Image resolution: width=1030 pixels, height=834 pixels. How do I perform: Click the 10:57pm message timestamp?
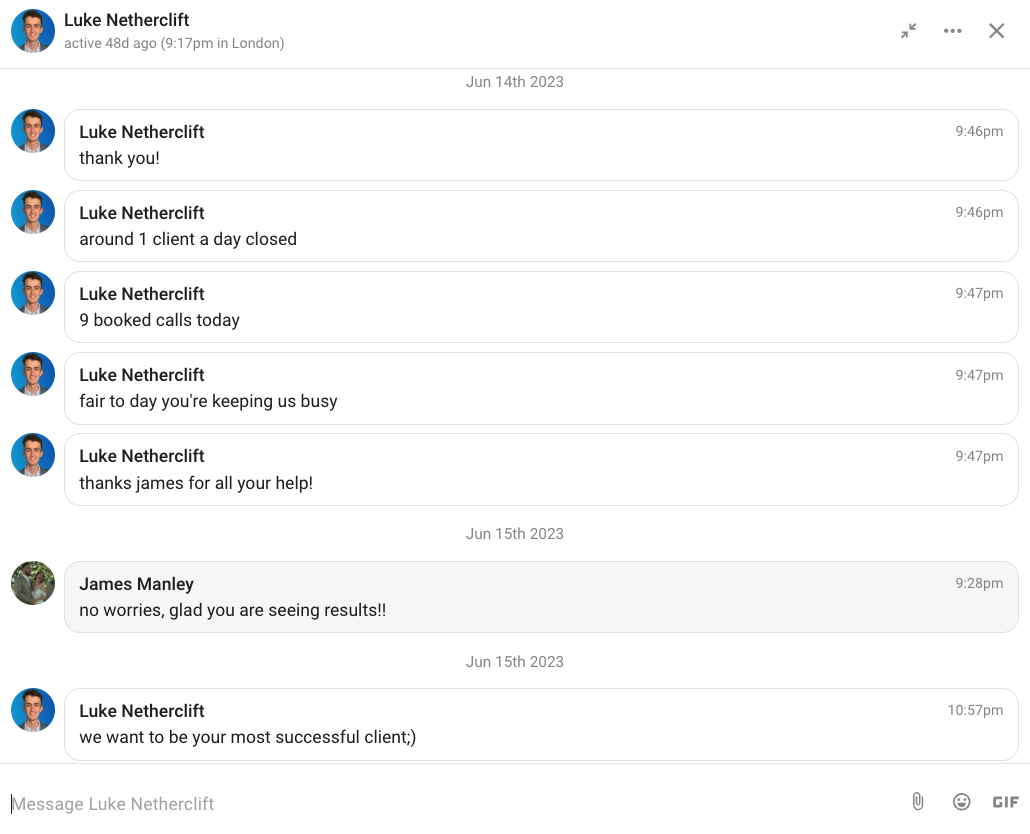[975, 710]
